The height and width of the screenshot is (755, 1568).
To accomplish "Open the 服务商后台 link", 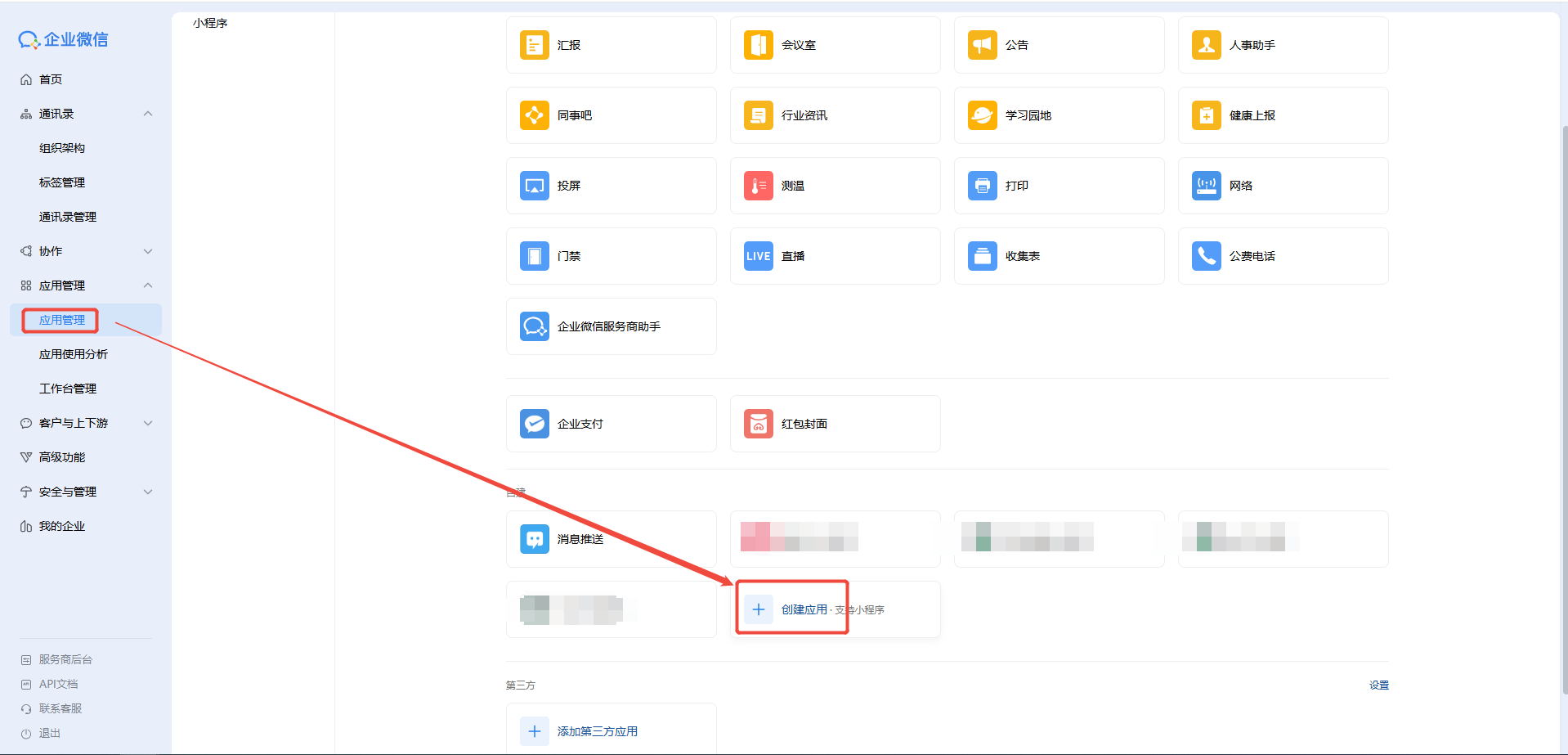I will click(65, 659).
